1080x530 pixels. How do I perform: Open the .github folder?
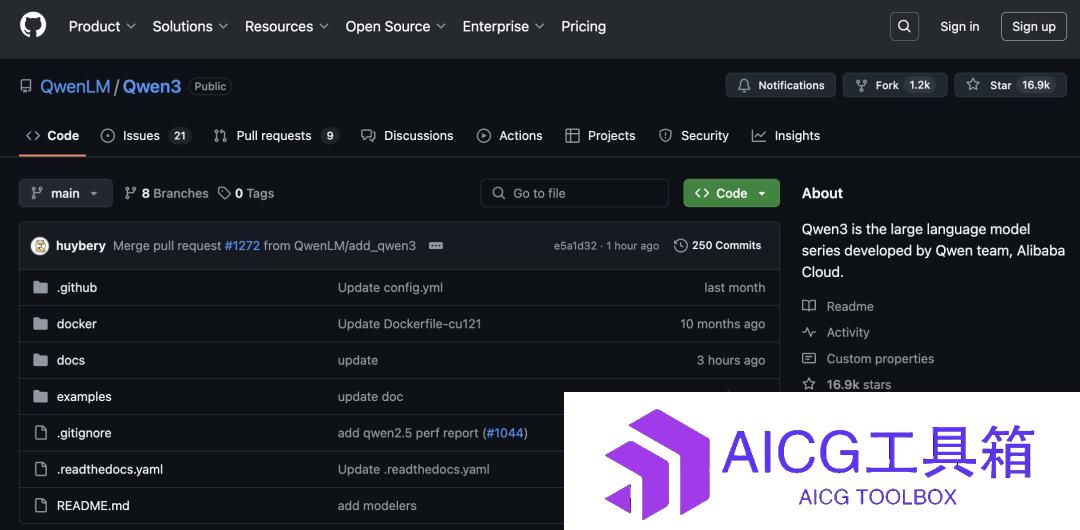coord(76,288)
